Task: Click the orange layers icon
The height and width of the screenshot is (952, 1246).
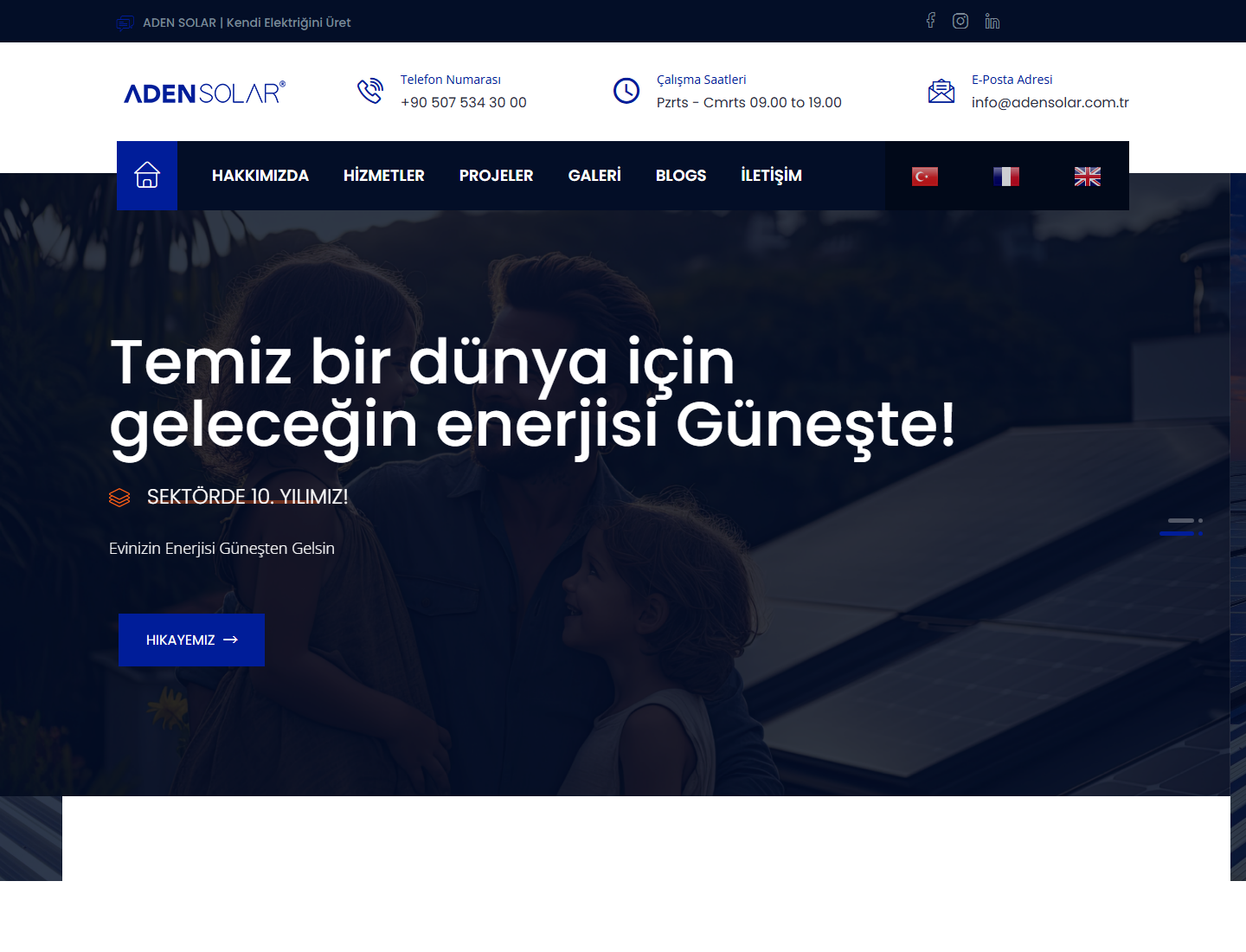Action: tap(119, 497)
